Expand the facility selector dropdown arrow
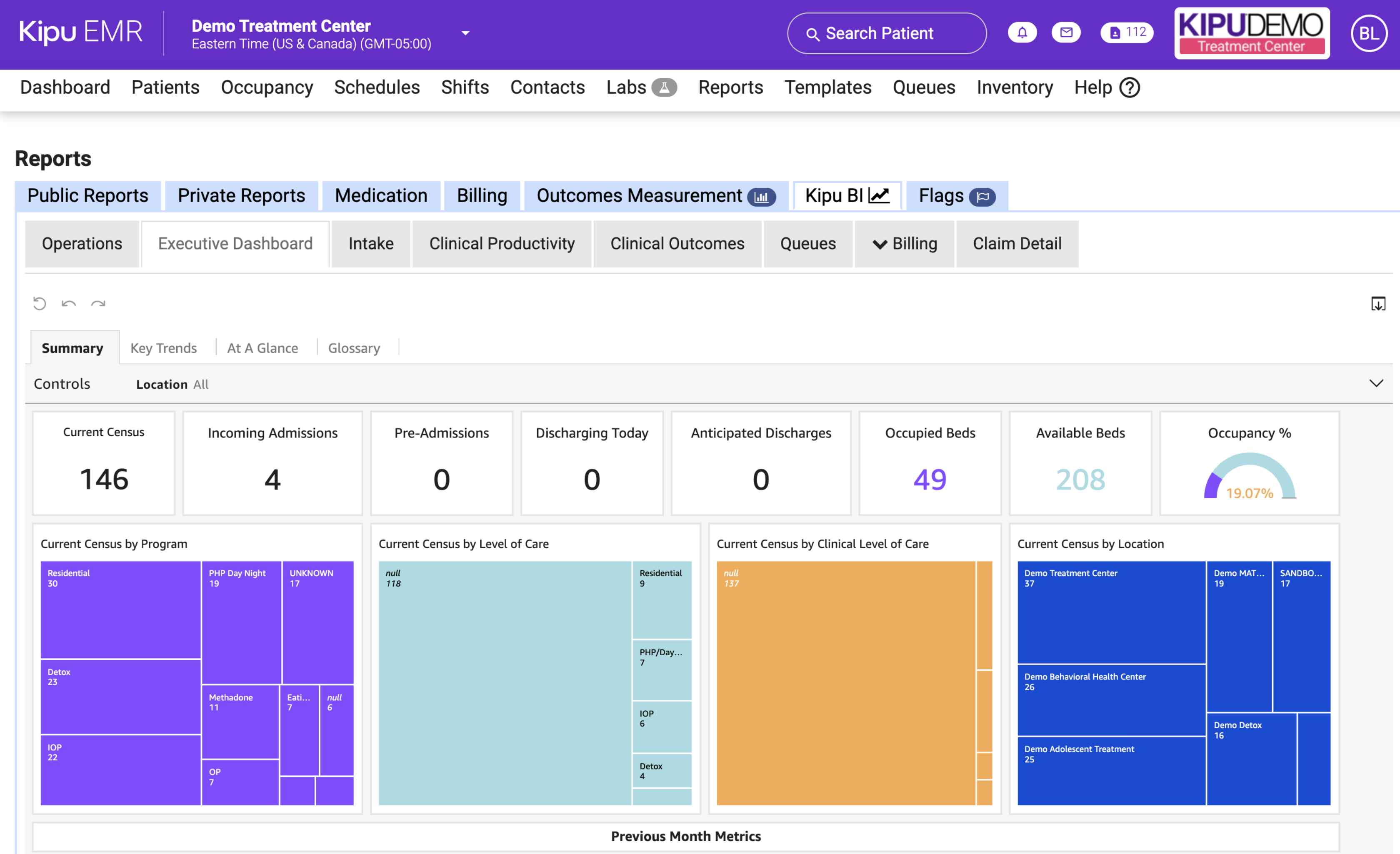This screenshot has height=854, width=1400. (465, 33)
